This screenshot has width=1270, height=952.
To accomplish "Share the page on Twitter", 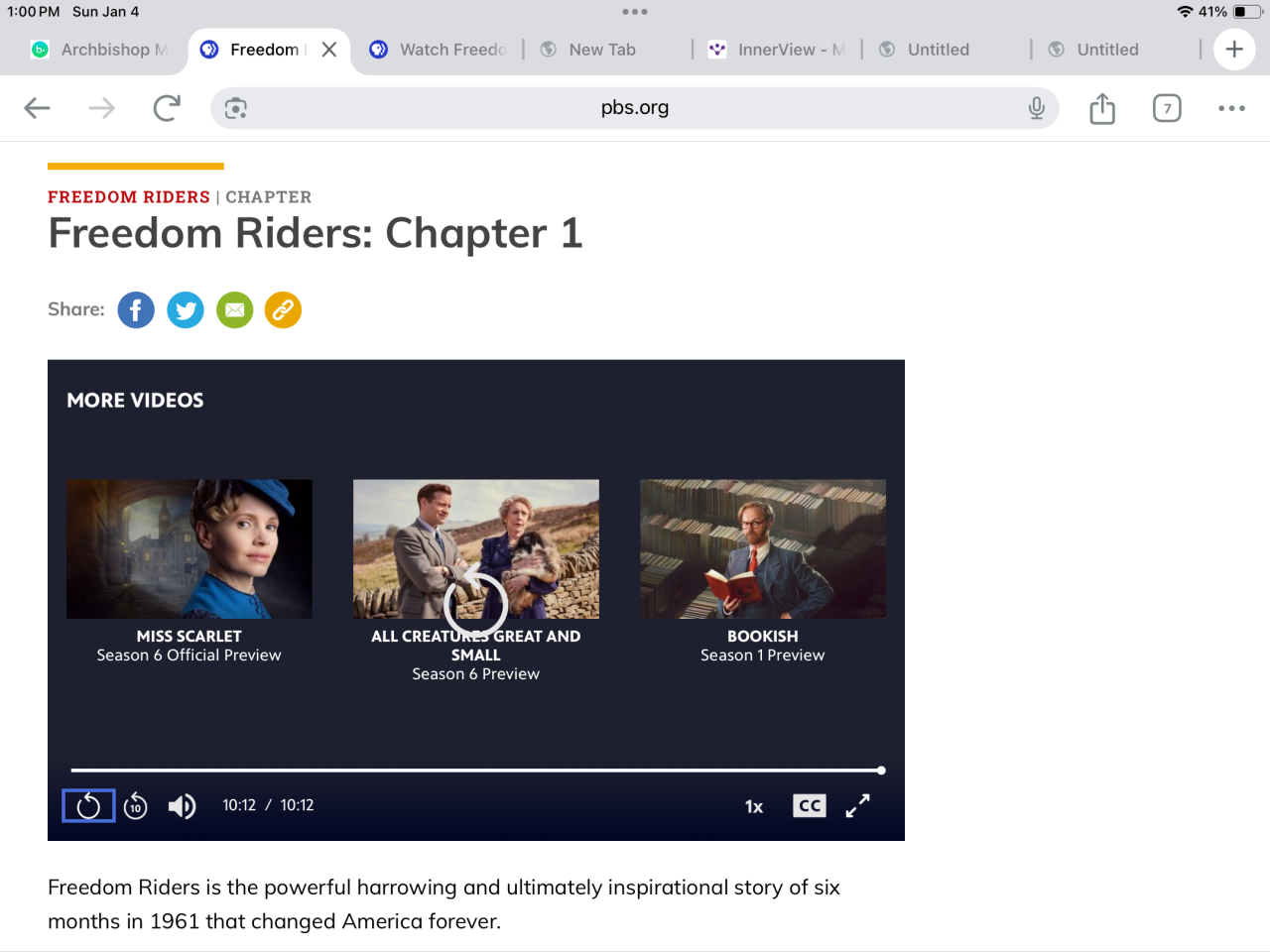I will [186, 310].
